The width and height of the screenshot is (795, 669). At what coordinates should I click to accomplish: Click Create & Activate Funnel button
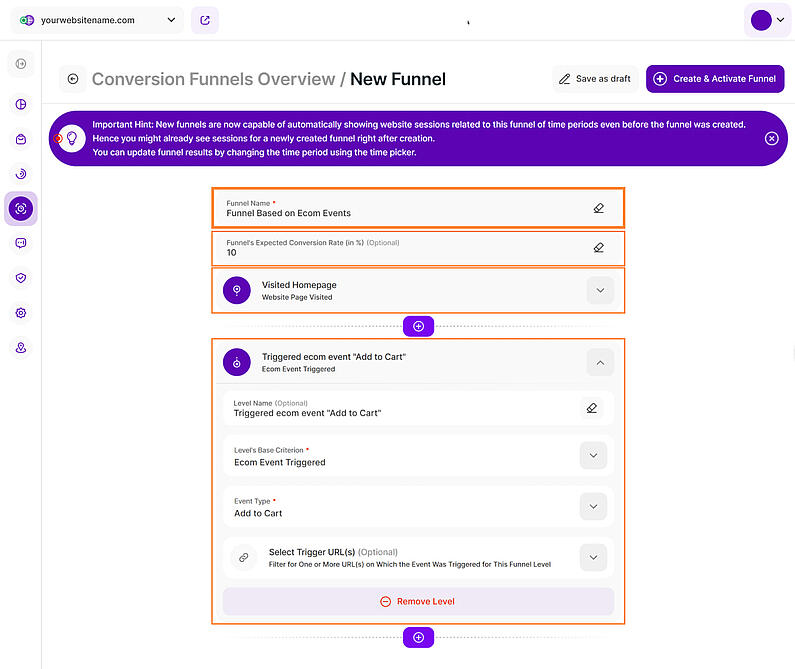(x=715, y=79)
